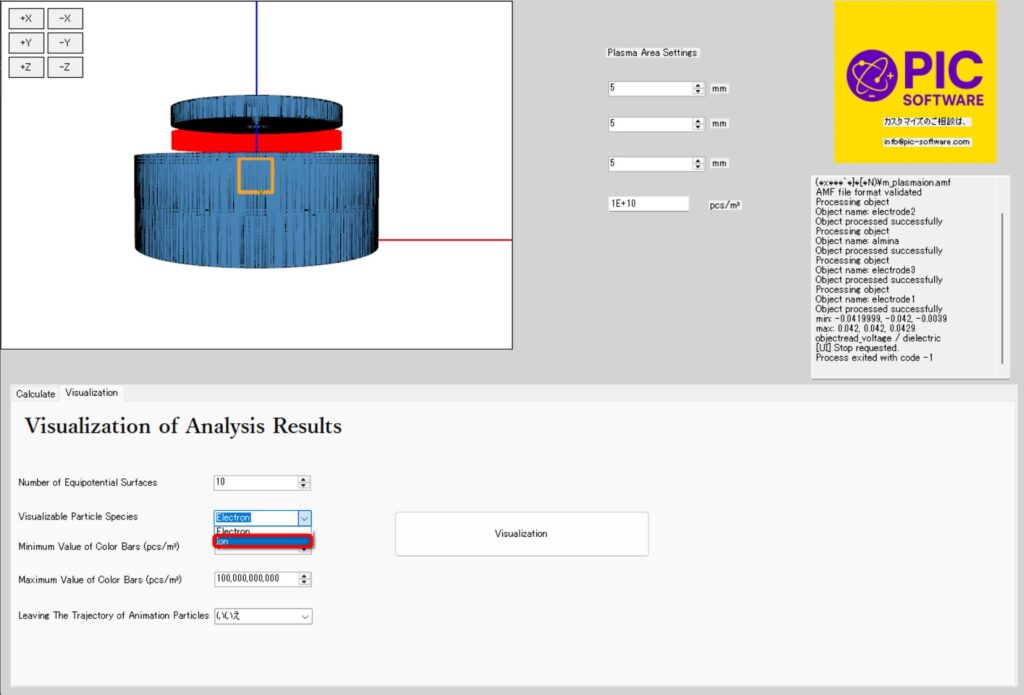The width and height of the screenshot is (1024, 695).
Task: Click the Maximum Value of Color Bars stepper
Action: [x=304, y=579]
